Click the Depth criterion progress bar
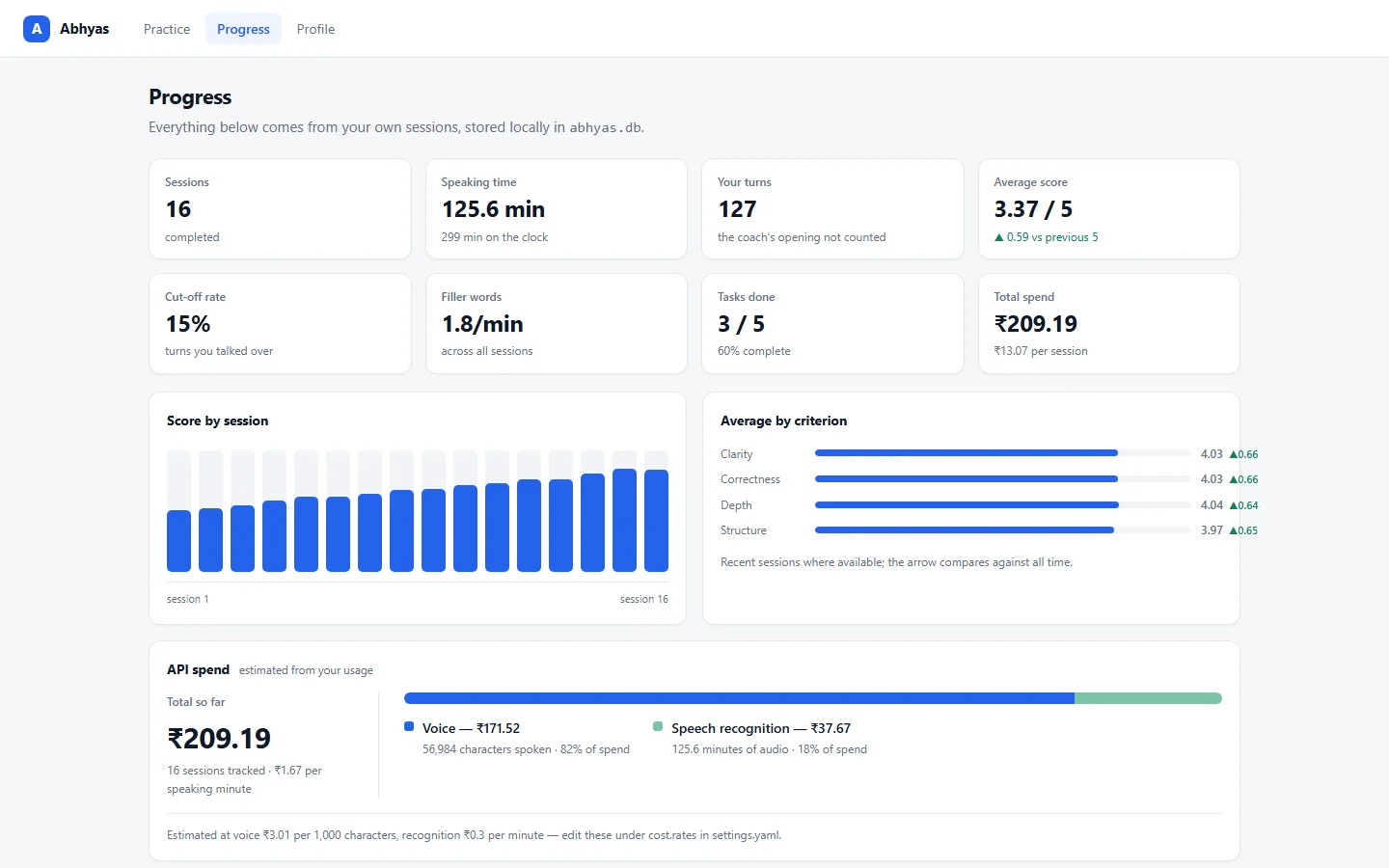Image resolution: width=1389 pixels, height=868 pixels. 1003,504
